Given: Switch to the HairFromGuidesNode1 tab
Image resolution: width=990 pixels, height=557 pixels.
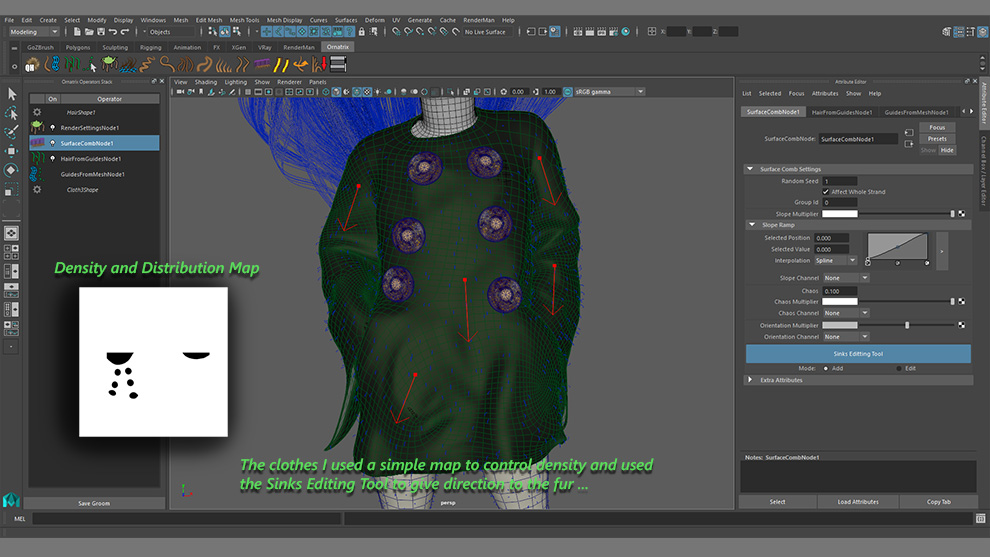Looking at the screenshot, I should point(841,112).
